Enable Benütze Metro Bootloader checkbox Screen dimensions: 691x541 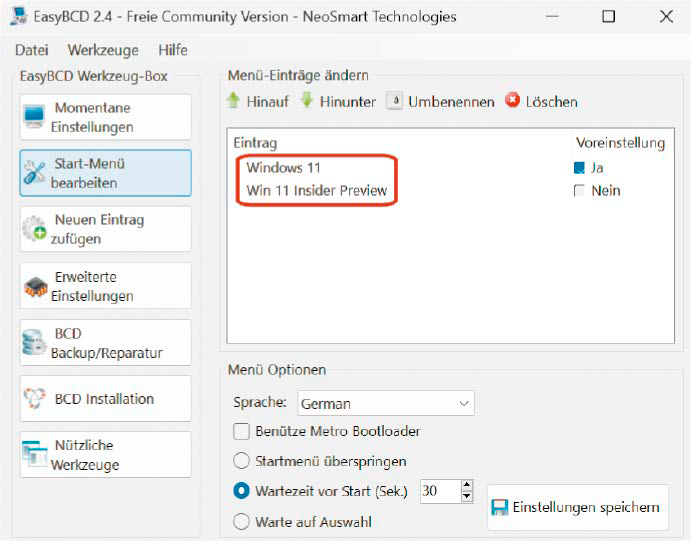(241, 431)
